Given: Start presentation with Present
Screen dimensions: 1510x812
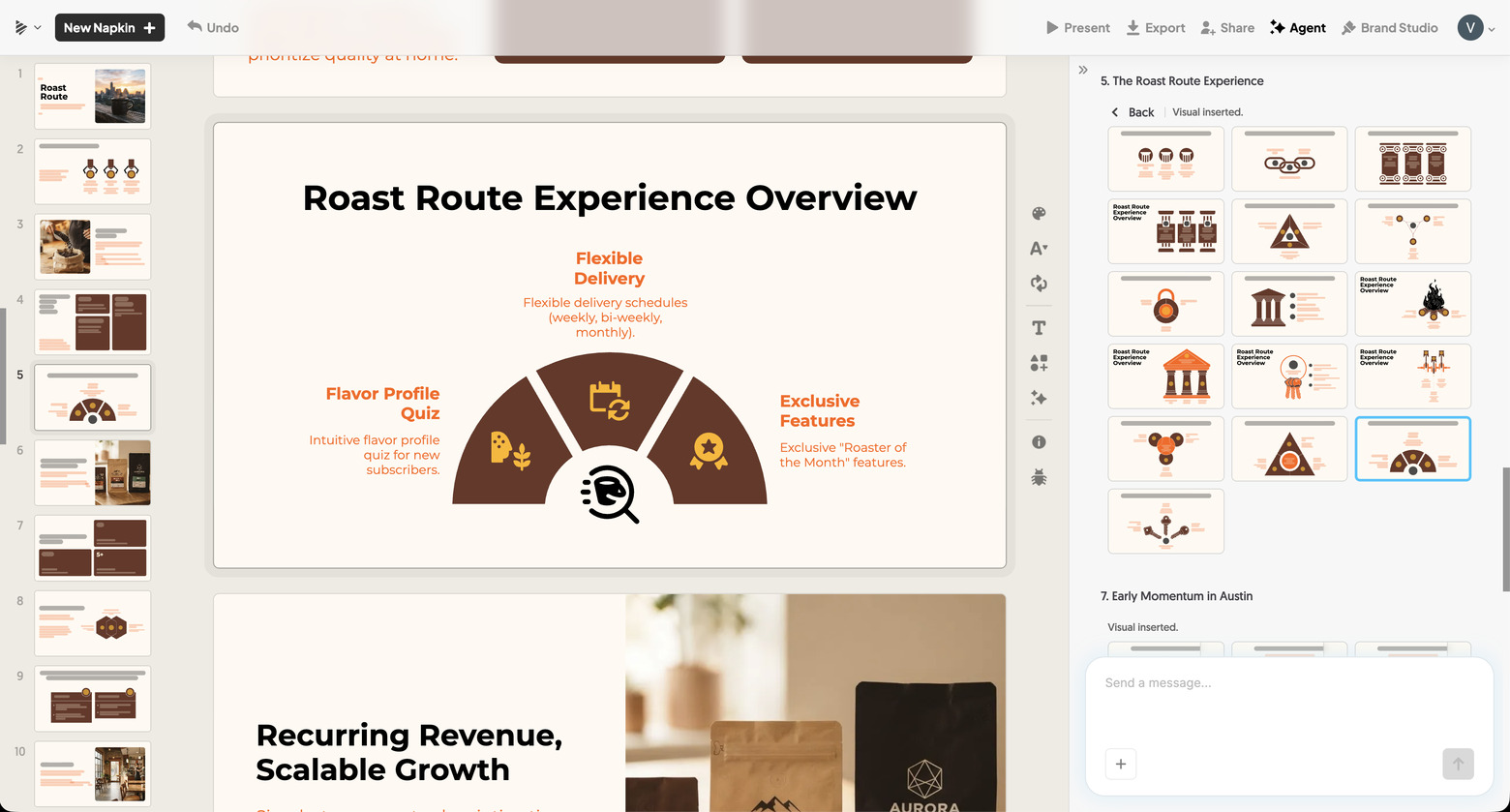Looking at the screenshot, I should [x=1077, y=28].
